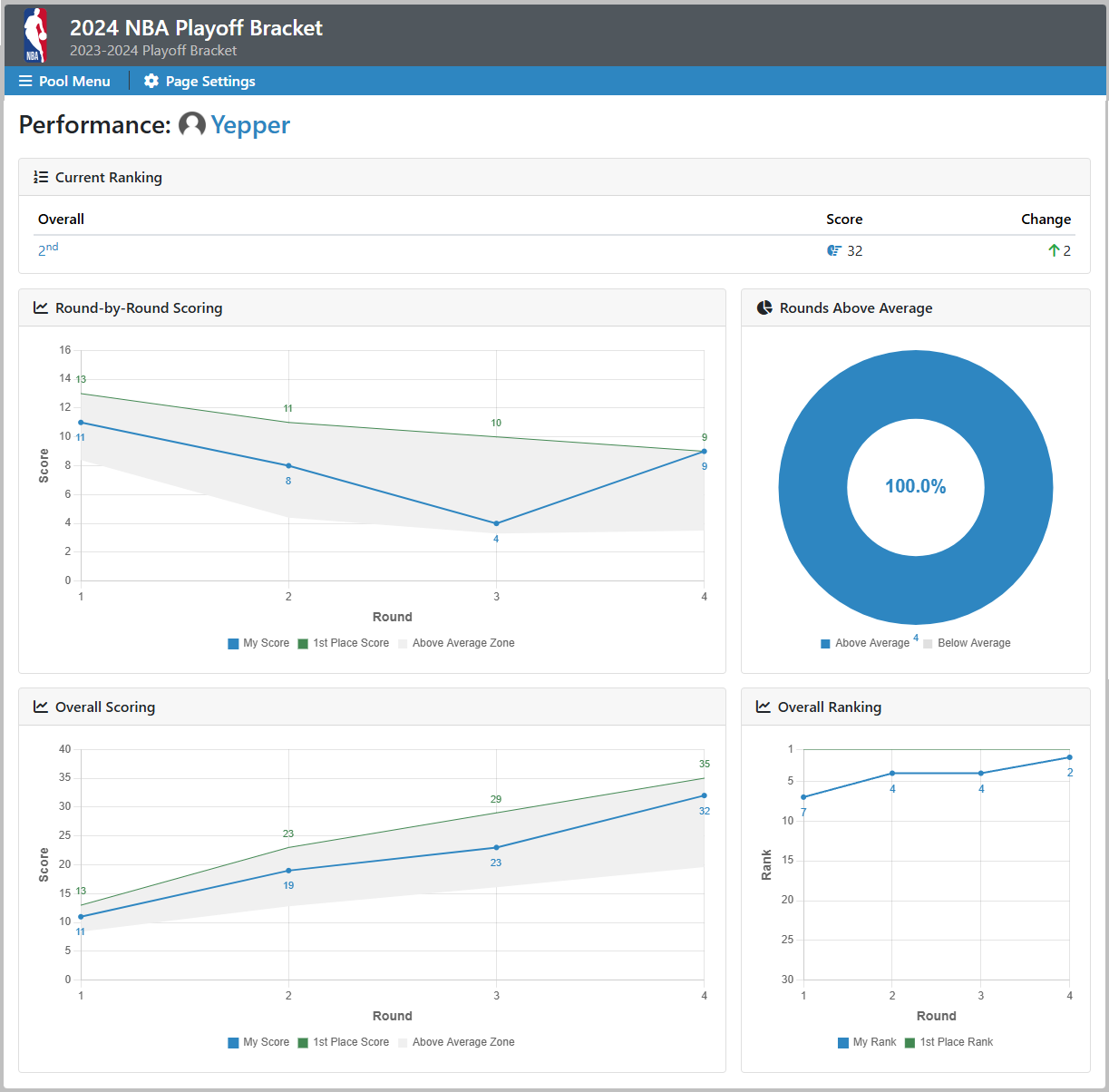The height and width of the screenshot is (1092, 1109).
Task: Click the score icon next to 32
Action: click(x=834, y=250)
